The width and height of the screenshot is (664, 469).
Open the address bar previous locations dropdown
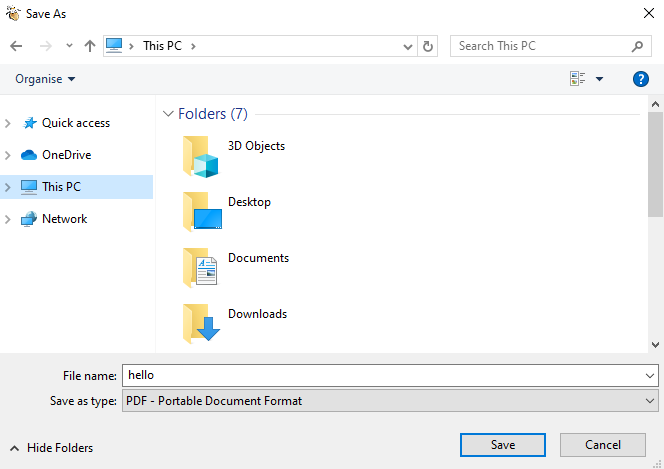point(407,46)
